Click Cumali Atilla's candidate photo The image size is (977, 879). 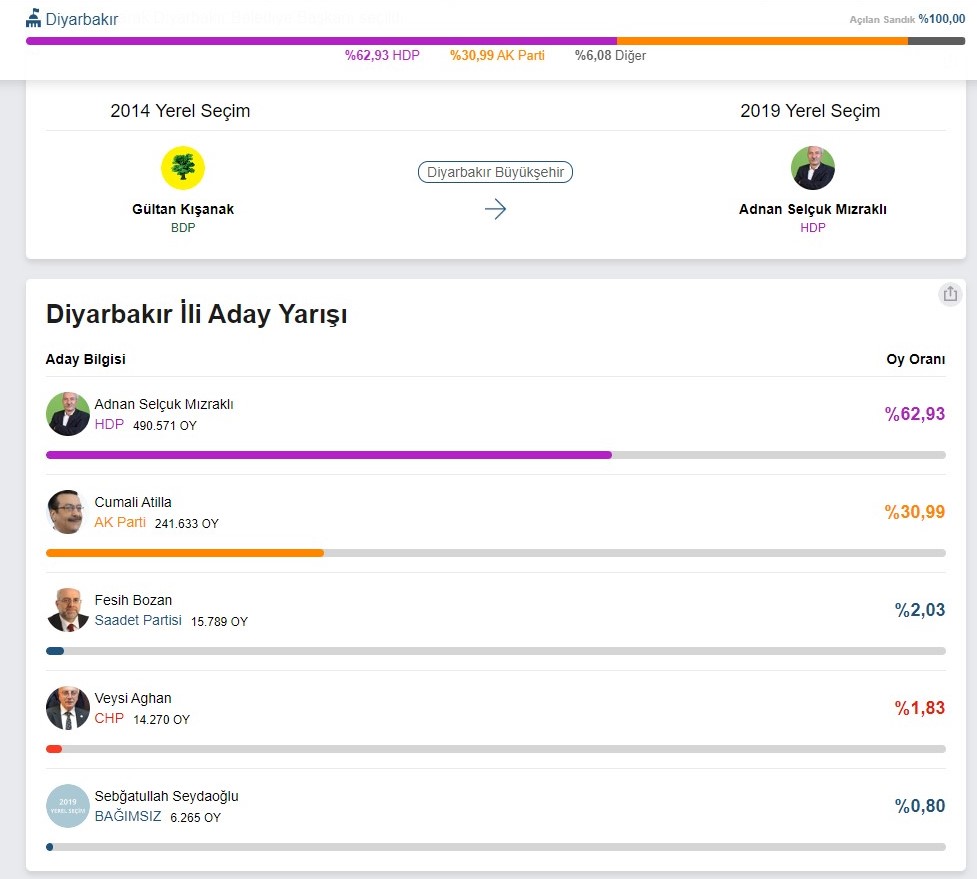[x=66, y=512]
